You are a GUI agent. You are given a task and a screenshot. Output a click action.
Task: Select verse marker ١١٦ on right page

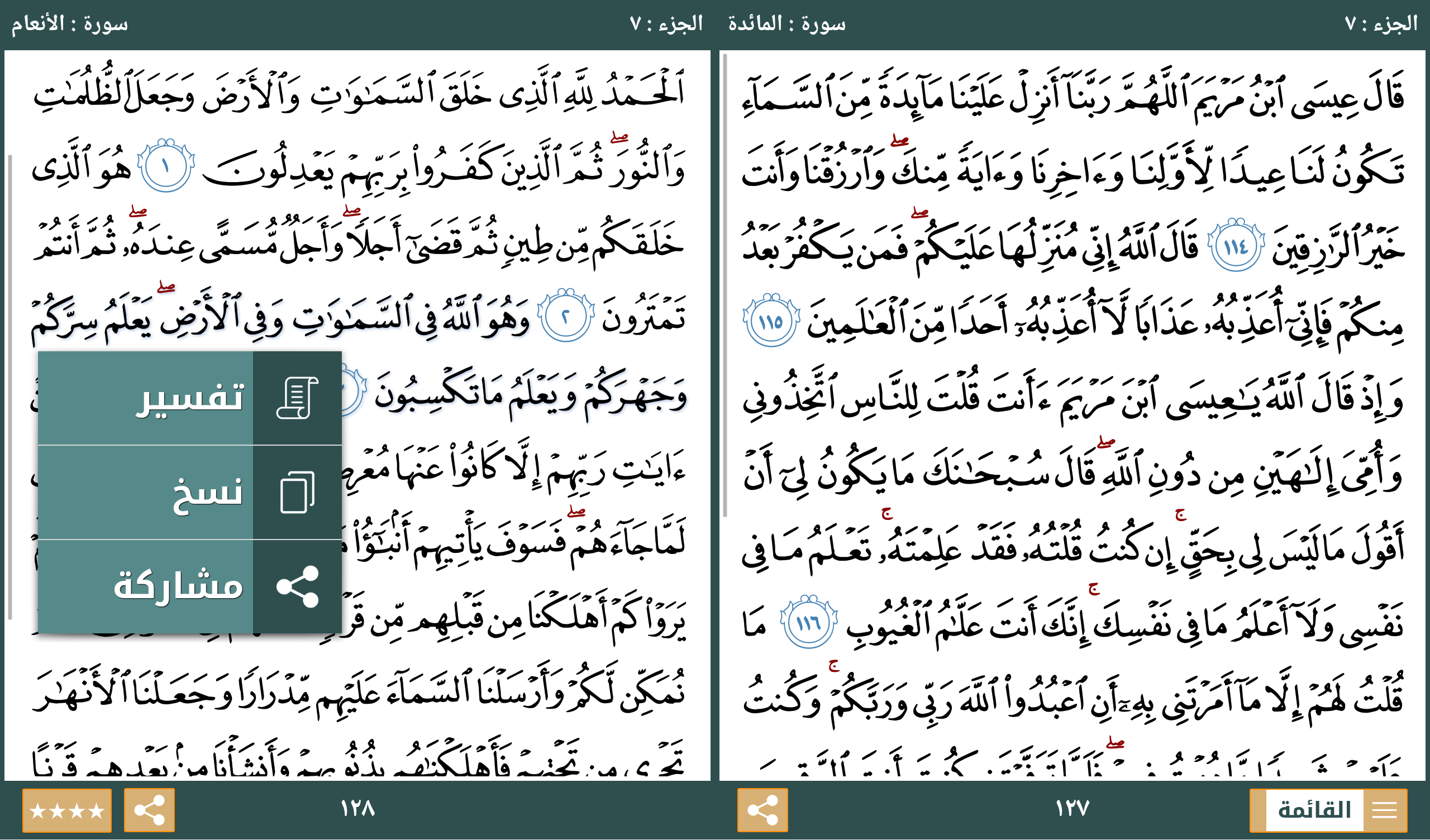tap(809, 623)
